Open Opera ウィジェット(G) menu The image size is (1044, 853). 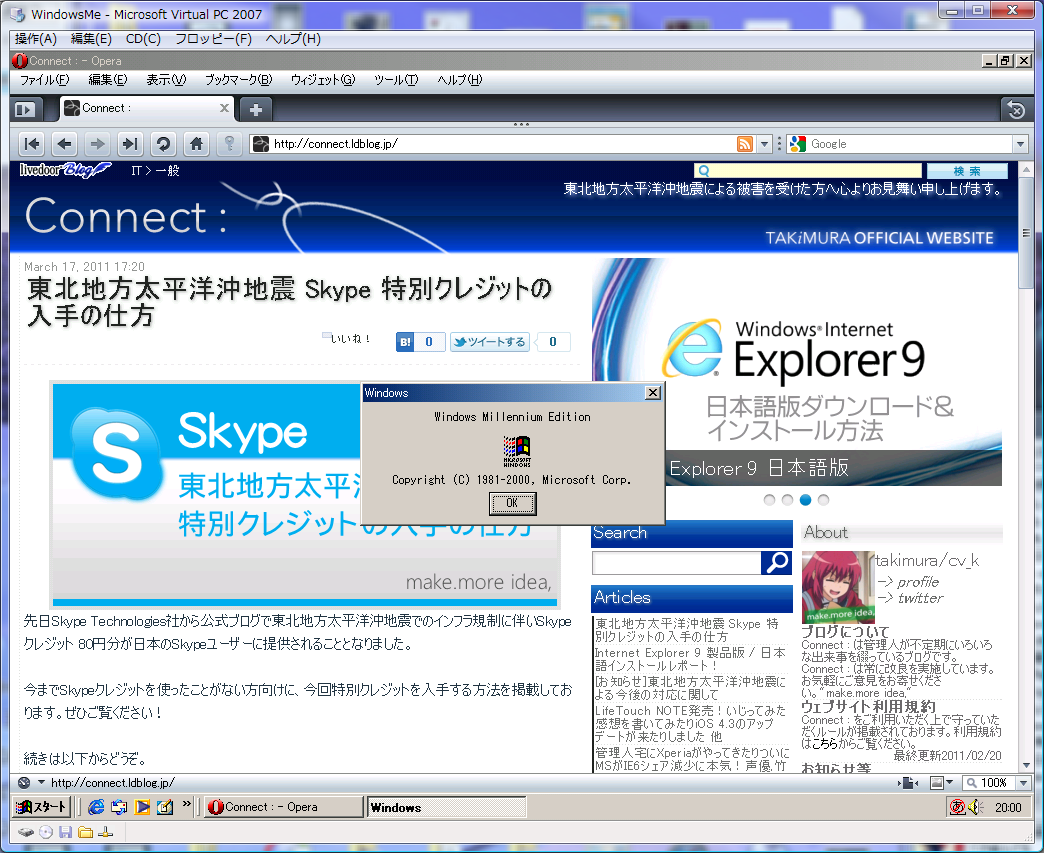pyautogui.click(x=323, y=80)
